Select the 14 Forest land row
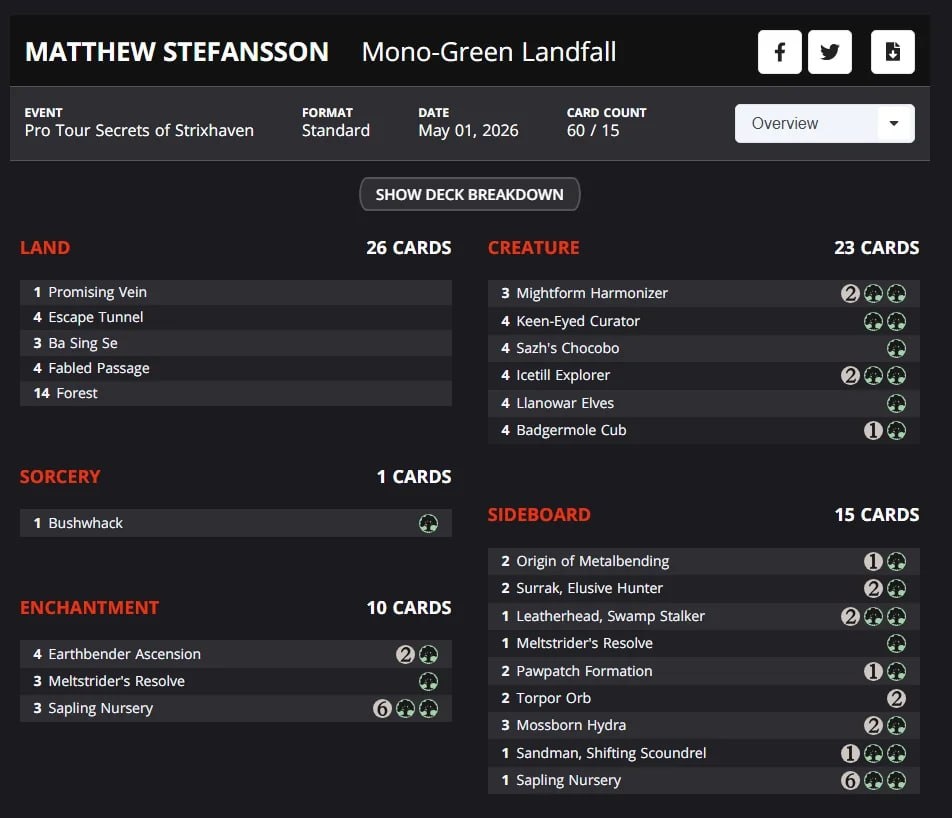The height and width of the screenshot is (818, 952). point(236,394)
